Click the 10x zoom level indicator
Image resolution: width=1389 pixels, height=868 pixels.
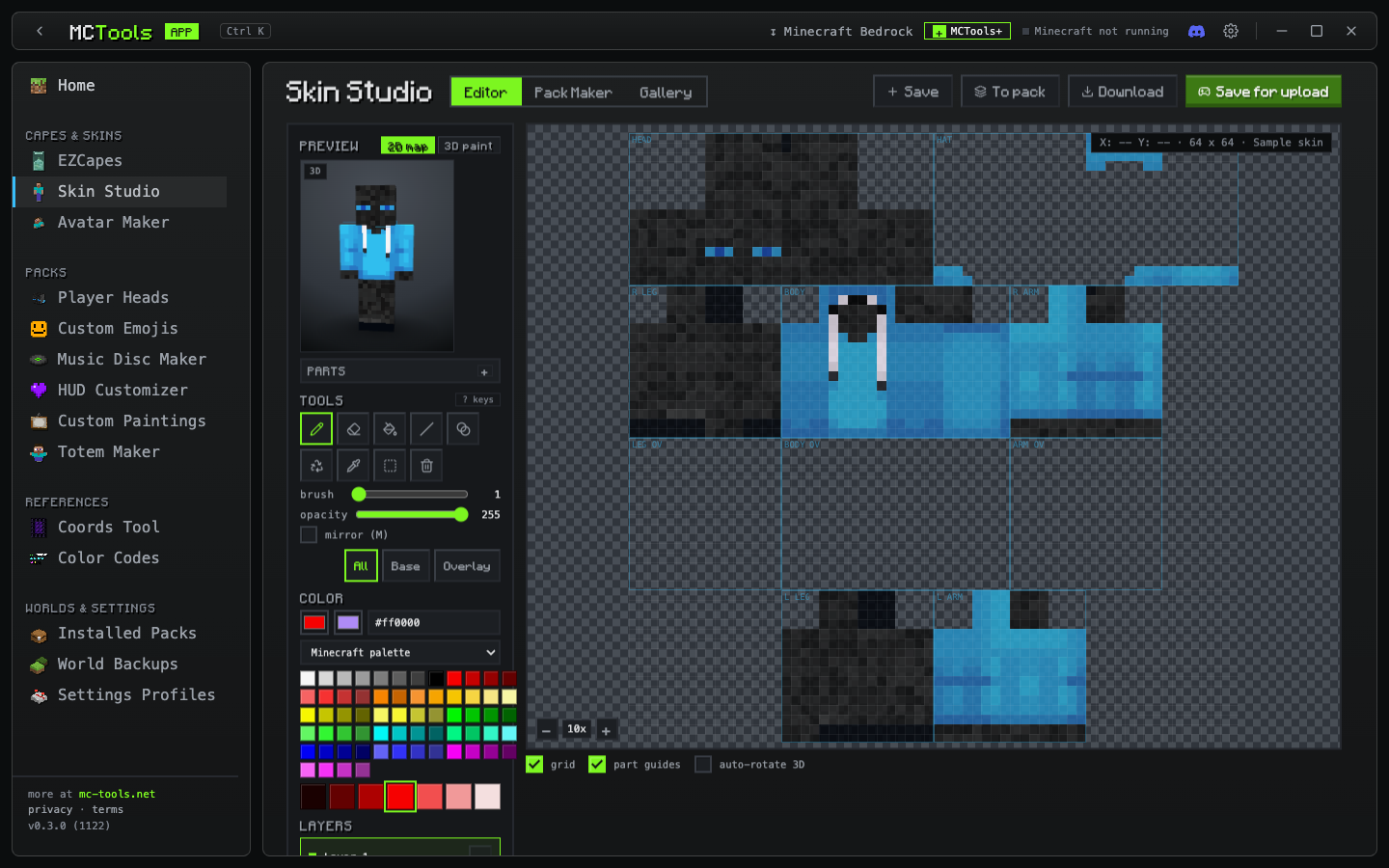point(577,730)
